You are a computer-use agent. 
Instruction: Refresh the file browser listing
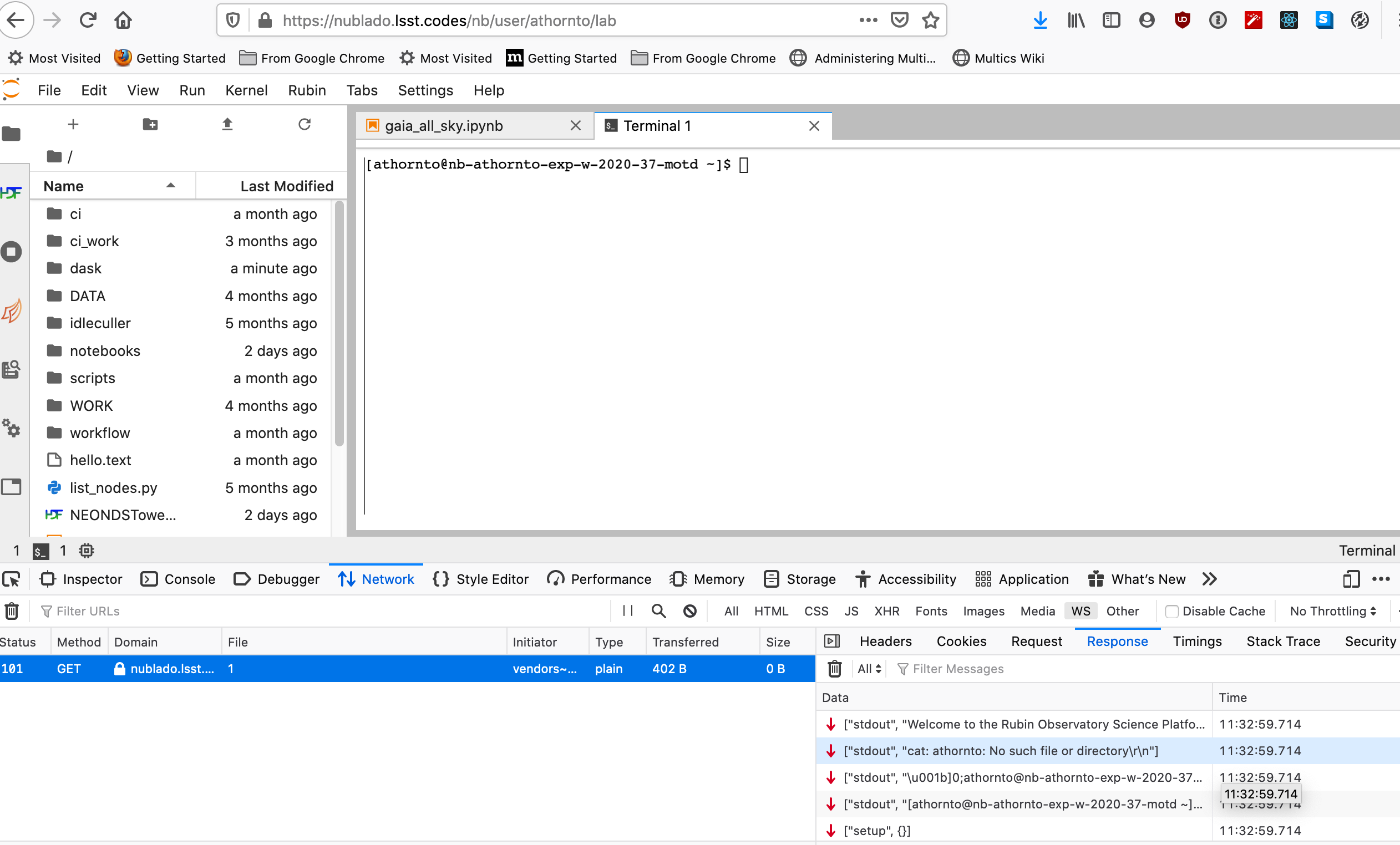point(305,124)
